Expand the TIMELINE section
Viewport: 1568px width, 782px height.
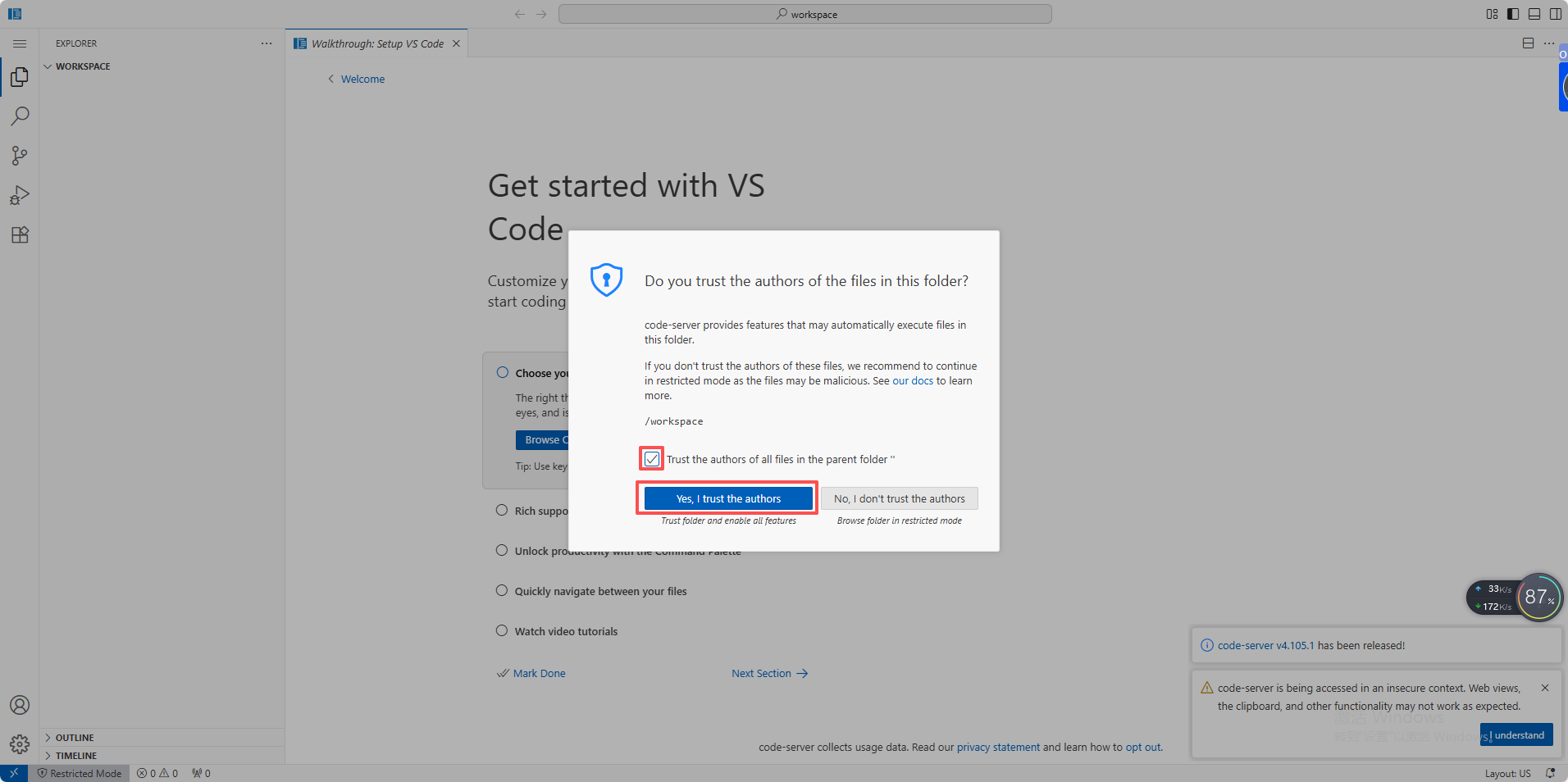(162, 756)
